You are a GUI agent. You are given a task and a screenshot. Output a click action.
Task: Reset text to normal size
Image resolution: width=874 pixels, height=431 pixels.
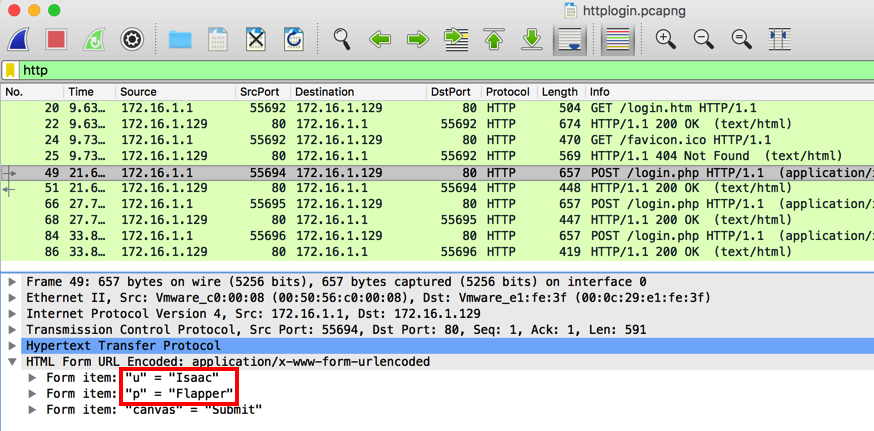tap(741, 38)
